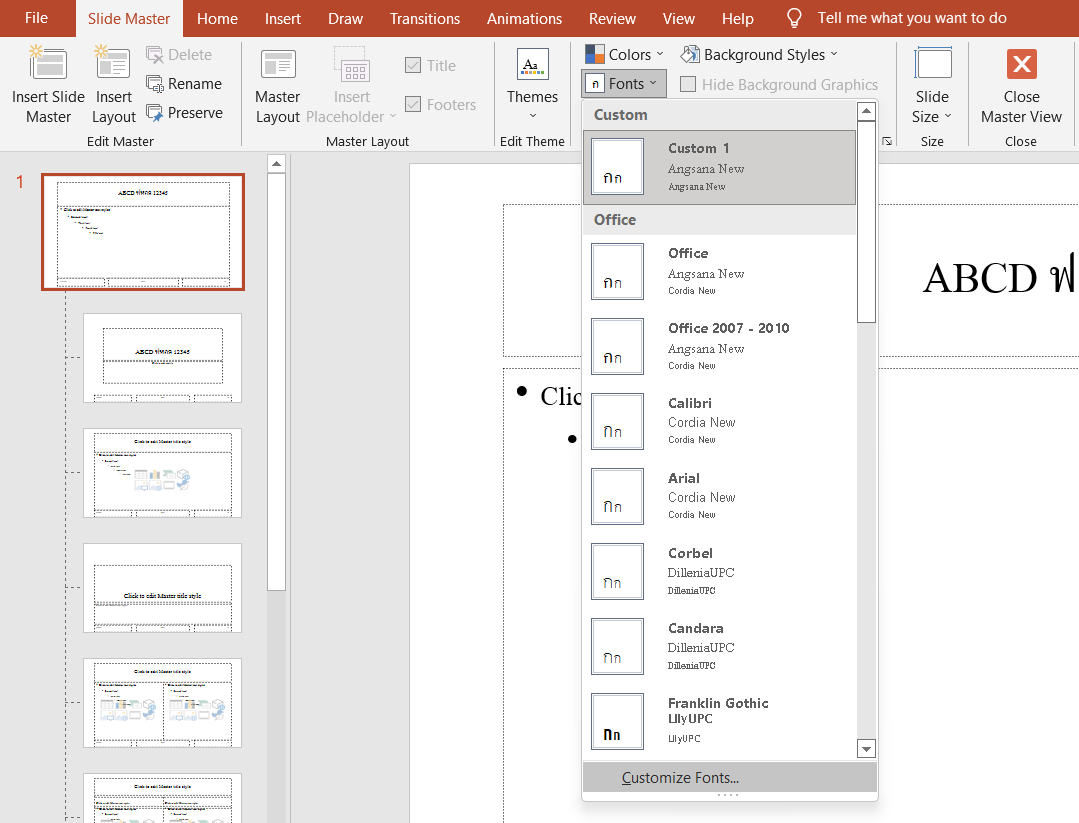Viewport: 1079px width, 823px height.
Task: Select the Calibri font theme preview icon
Action: click(x=617, y=421)
